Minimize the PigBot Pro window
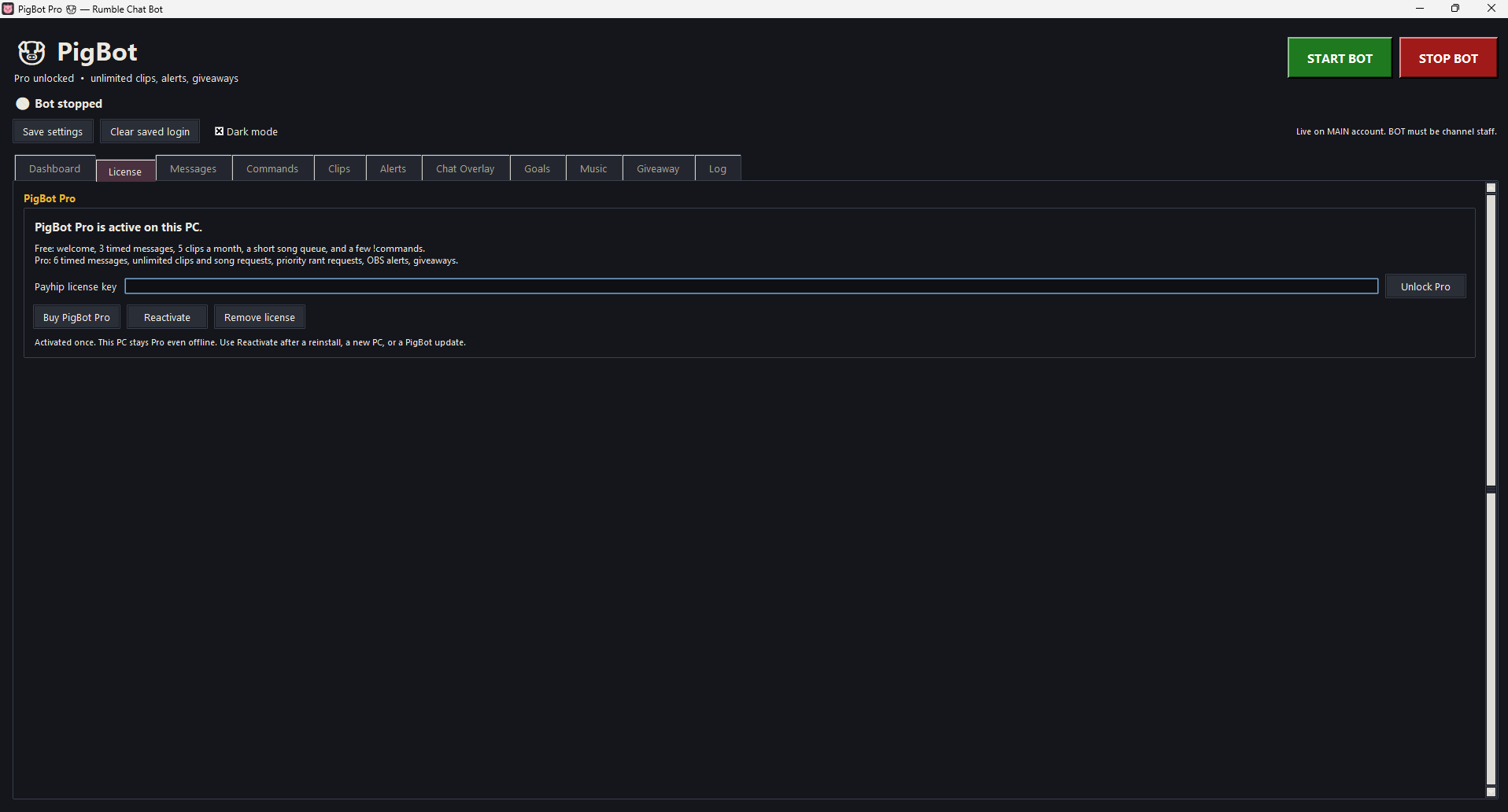Viewport: 1508px width, 812px height. point(1420,9)
